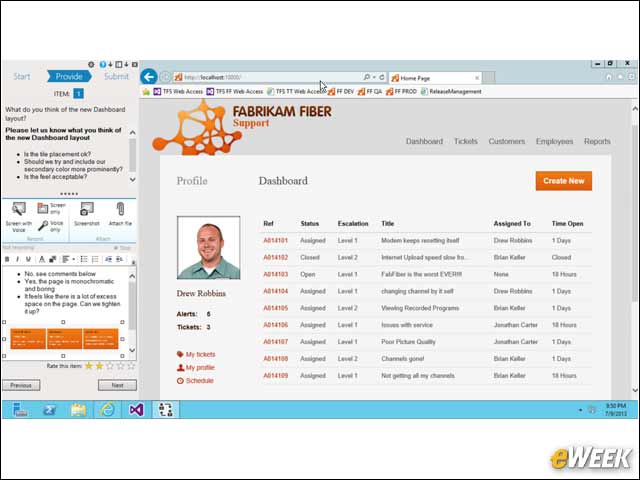Open a new browser tab
The image size is (640, 480).
[x=489, y=77]
